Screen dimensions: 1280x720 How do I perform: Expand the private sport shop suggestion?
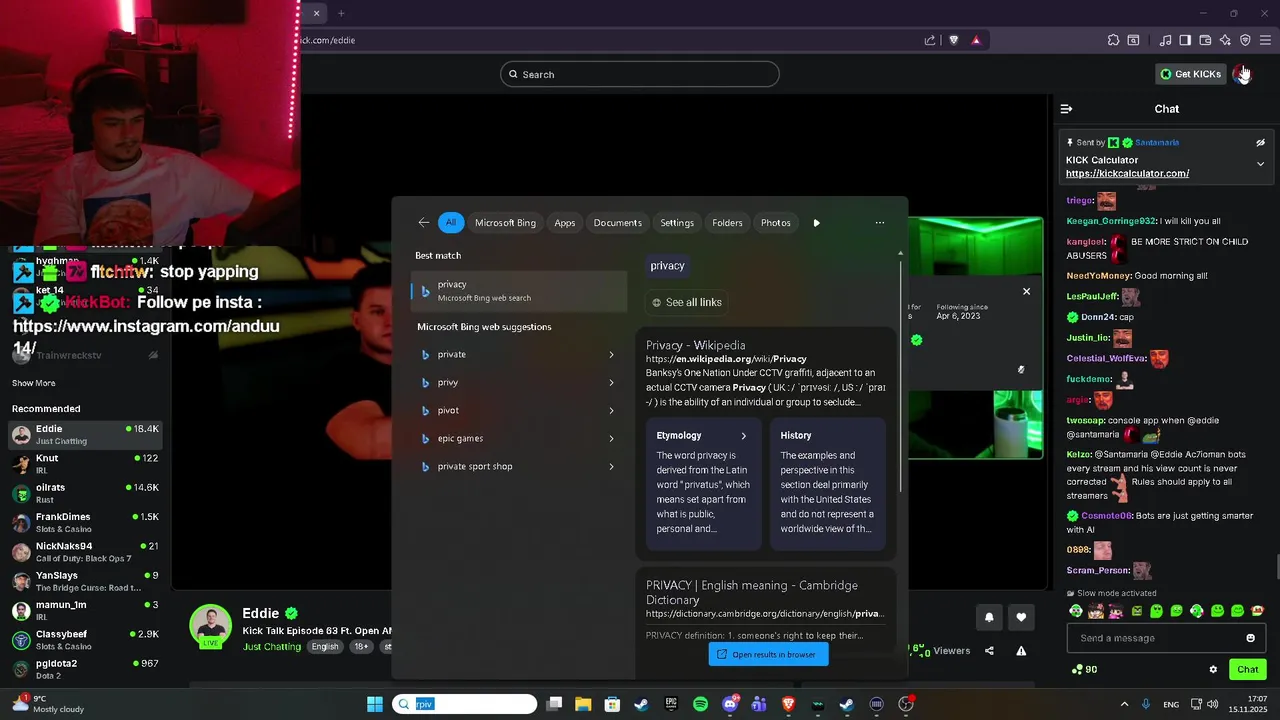[611, 466]
